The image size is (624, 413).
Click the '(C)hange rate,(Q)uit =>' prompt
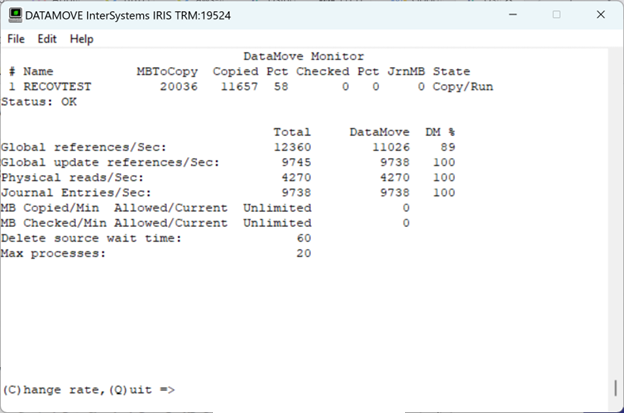coord(89,390)
